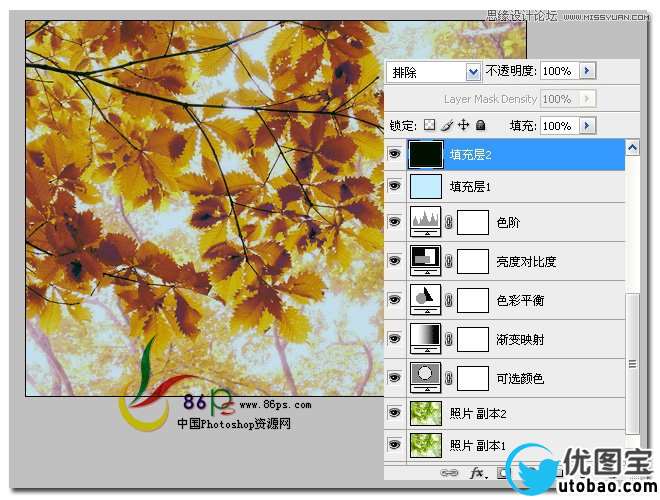Click the 亮度对比度 adjustment icon
Screen dimensions: 660x500
click(x=426, y=261)
